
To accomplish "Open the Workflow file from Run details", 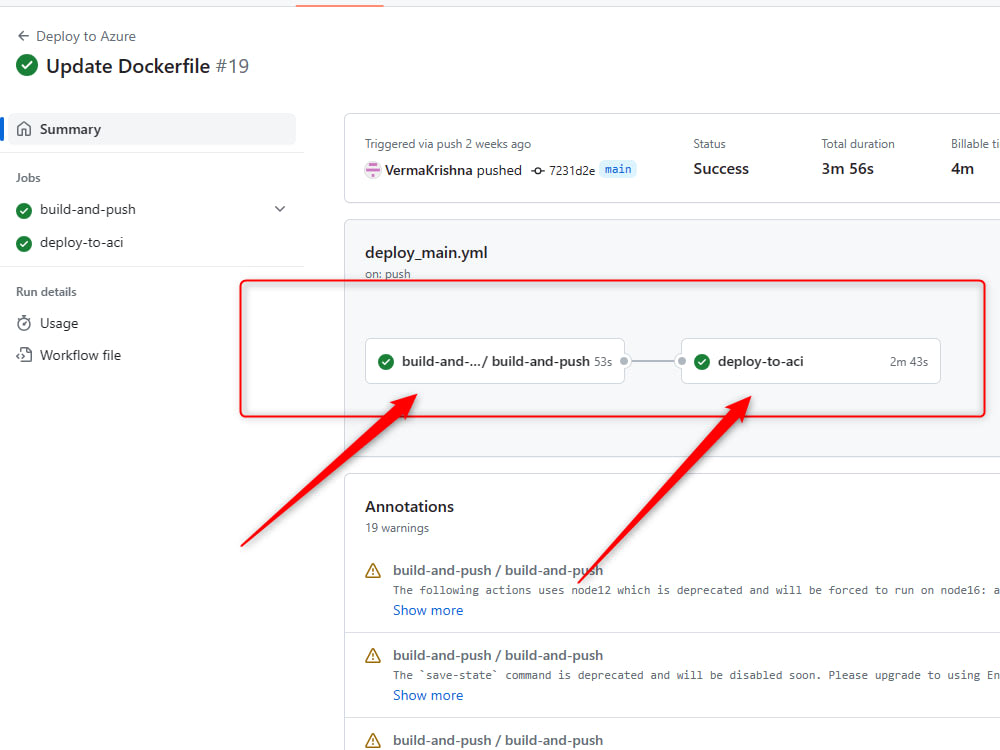I will [x=80, y=355].
